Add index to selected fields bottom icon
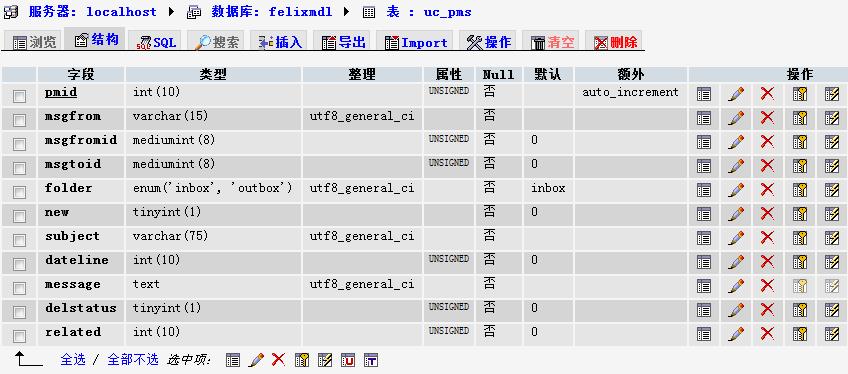Image resolution: width=848 pixels, height=374 pixels. pos(324,360)
